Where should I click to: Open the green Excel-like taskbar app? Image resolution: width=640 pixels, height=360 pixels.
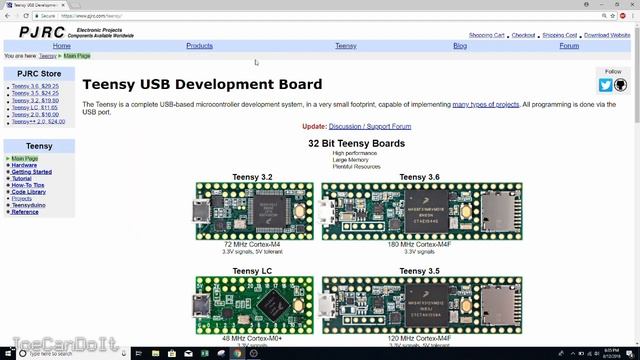point(204,353)
